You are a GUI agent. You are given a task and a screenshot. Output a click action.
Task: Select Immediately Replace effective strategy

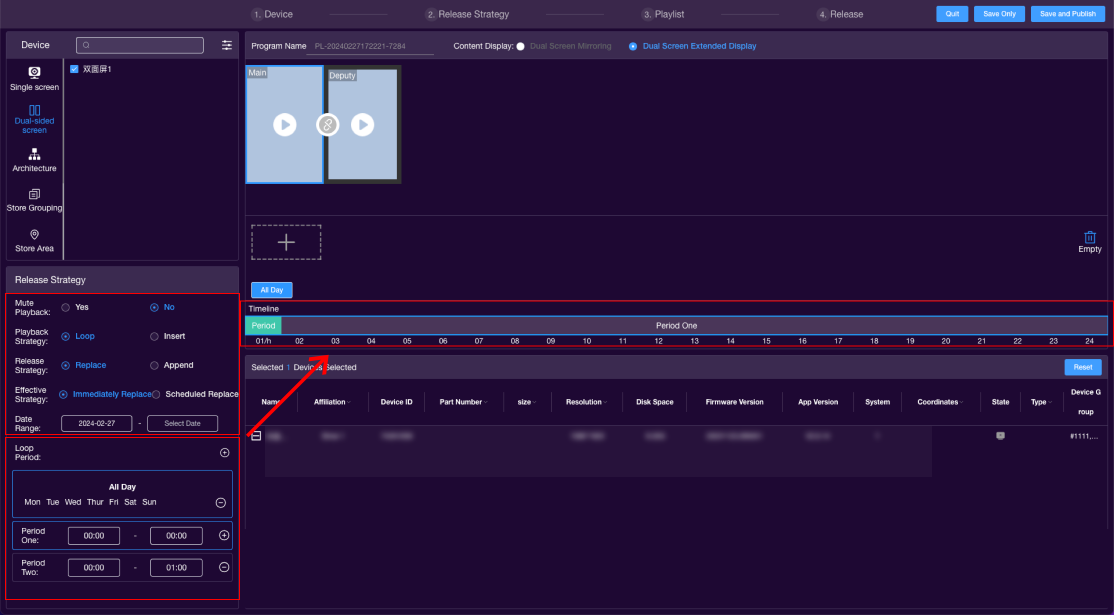pos(63,394)
